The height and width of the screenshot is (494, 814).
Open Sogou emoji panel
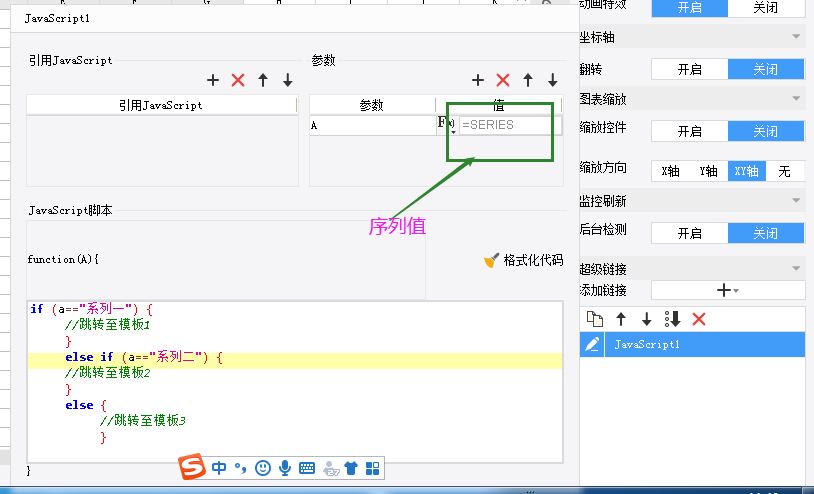[263, 468]
